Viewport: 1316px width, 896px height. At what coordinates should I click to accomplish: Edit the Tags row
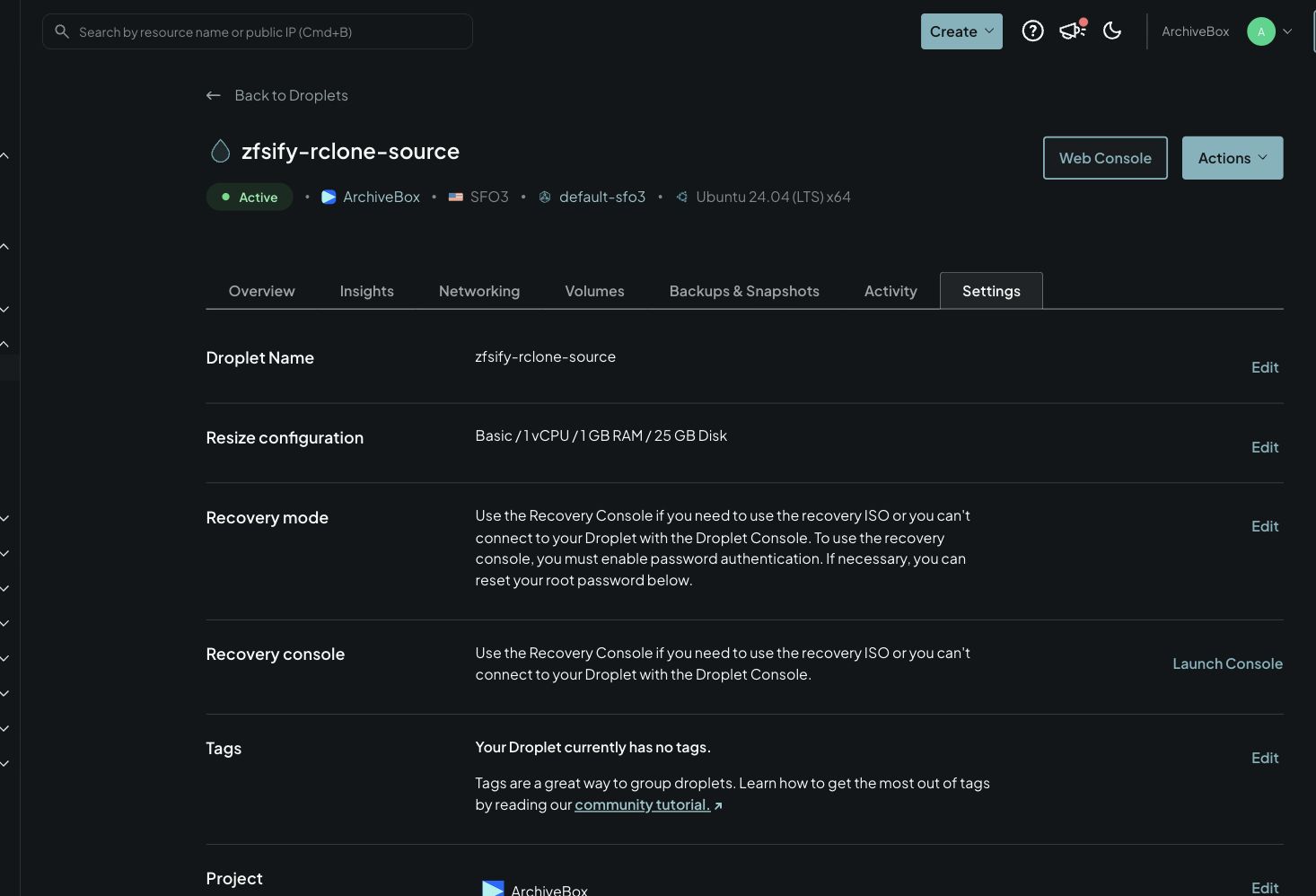point(1265,758)
